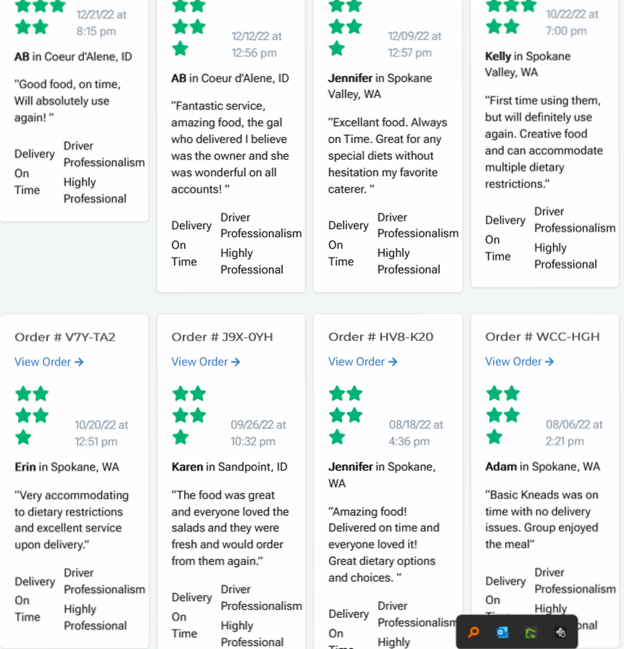The height and width of the screenshot is (649, 624).
Task: Click reviewer name Kelly in Spokane Valley
Action: tap(498, 57)
